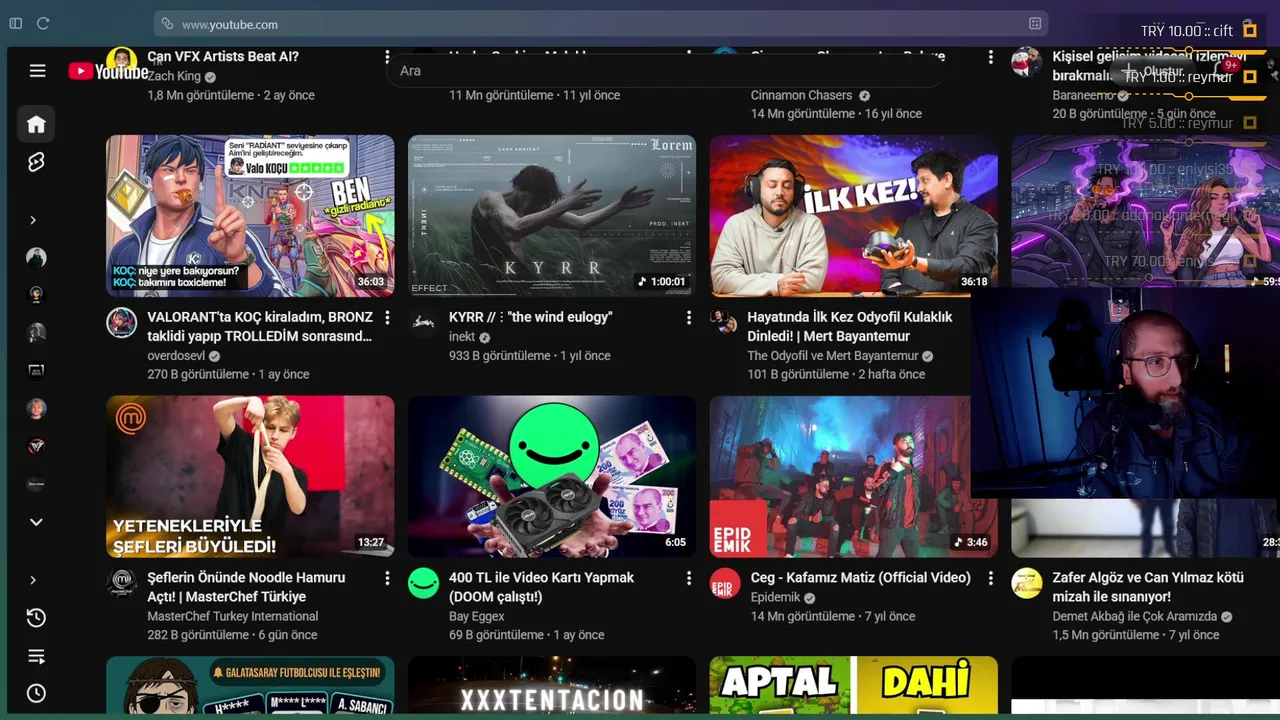Open the Bay Eggex channel name
The height and width of the screenshot is (720, 1280).
coord(476,616)
